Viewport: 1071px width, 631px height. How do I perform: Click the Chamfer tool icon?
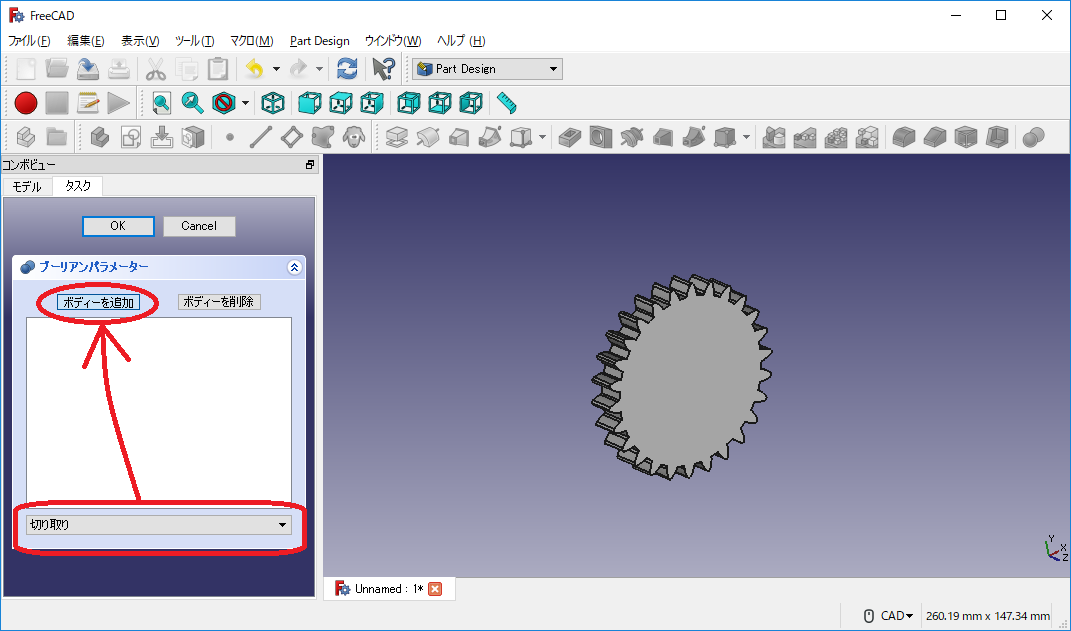934,137
